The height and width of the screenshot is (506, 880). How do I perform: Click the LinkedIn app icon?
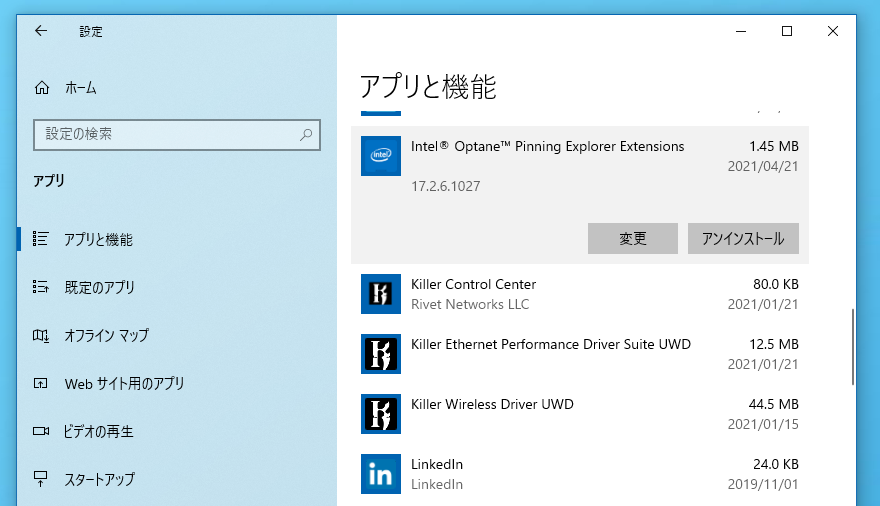[381, 474]
